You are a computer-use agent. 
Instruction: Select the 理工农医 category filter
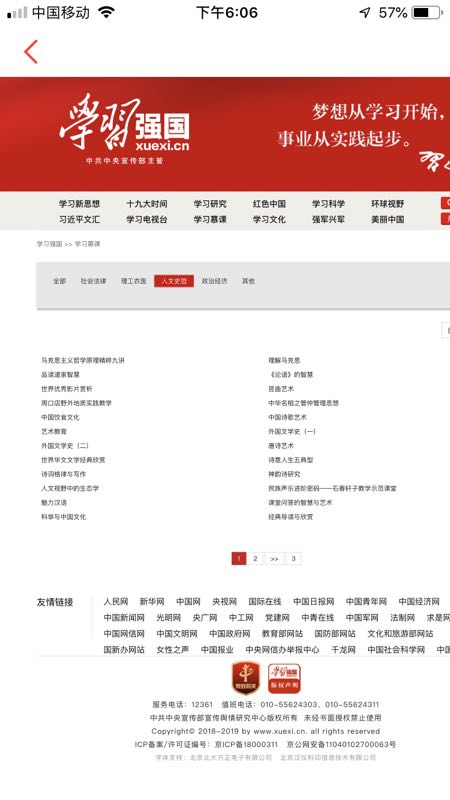tap(134, 281)
